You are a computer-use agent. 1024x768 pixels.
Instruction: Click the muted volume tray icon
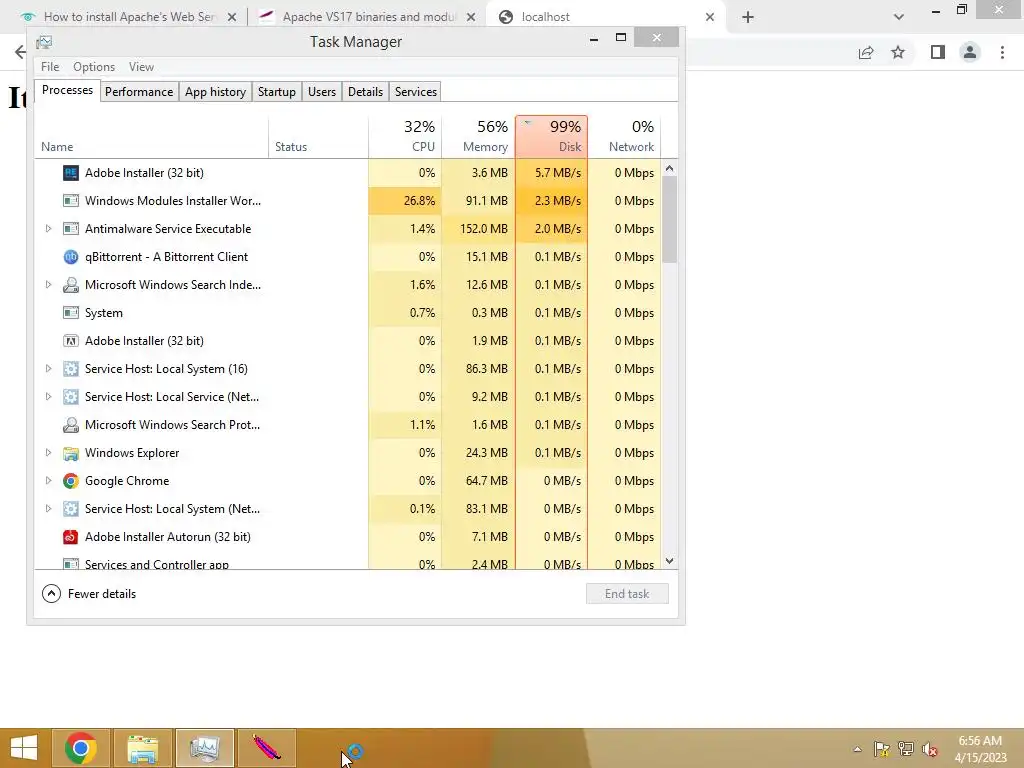point(930,749)
